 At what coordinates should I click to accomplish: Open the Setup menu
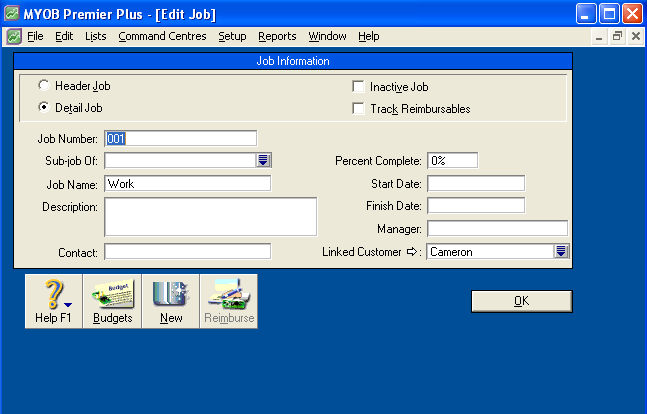pos(232,36)
